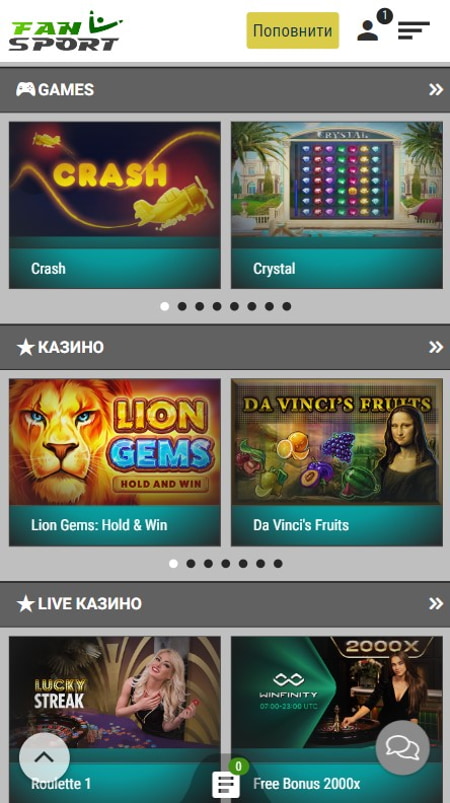Expand the Live Казино section double arrow
The height and width of the screenshot is (803, 450).
click(436, 603)
